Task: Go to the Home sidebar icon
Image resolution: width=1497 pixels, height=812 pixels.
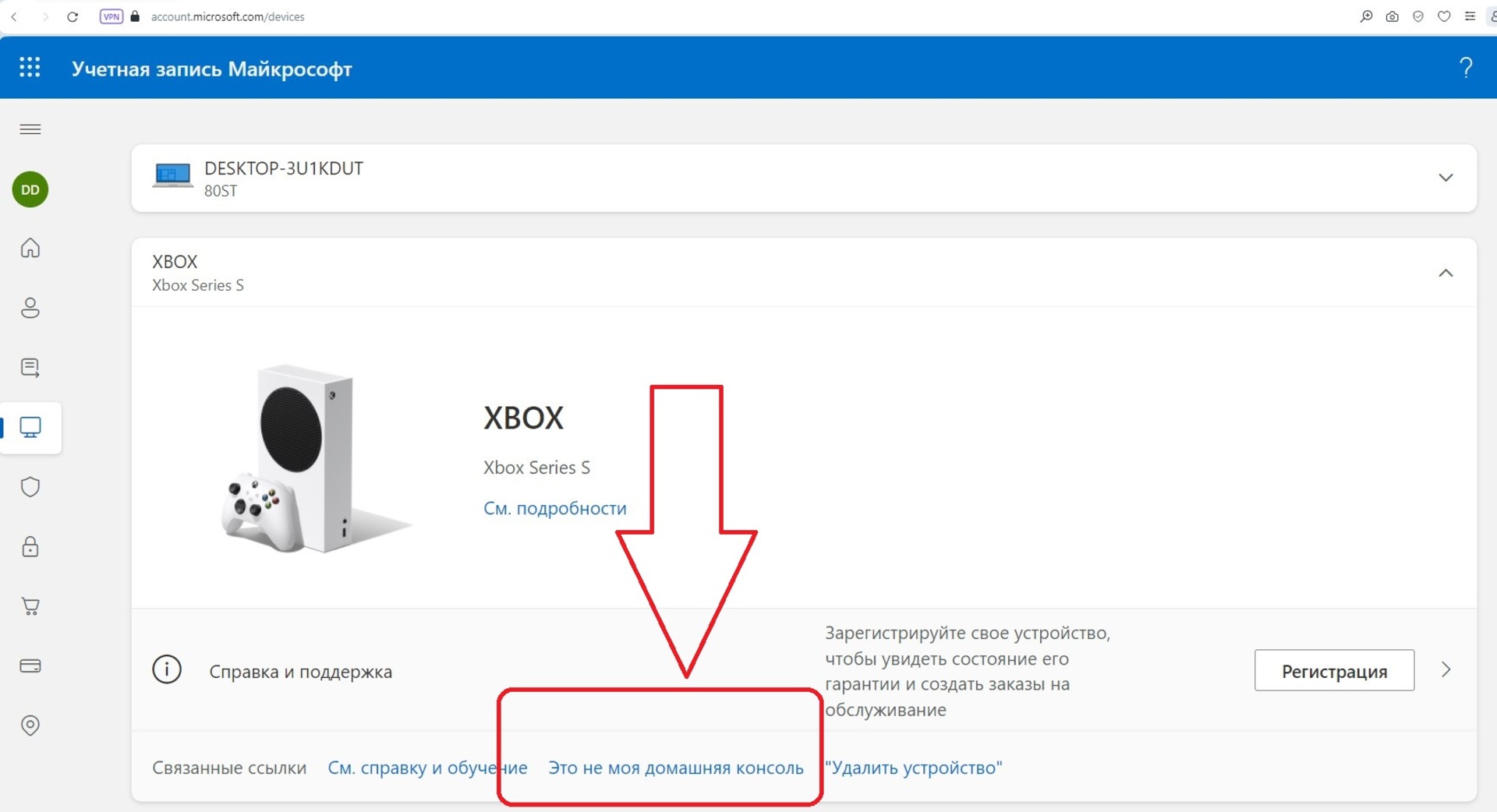Action: click(x=30, y=248)
